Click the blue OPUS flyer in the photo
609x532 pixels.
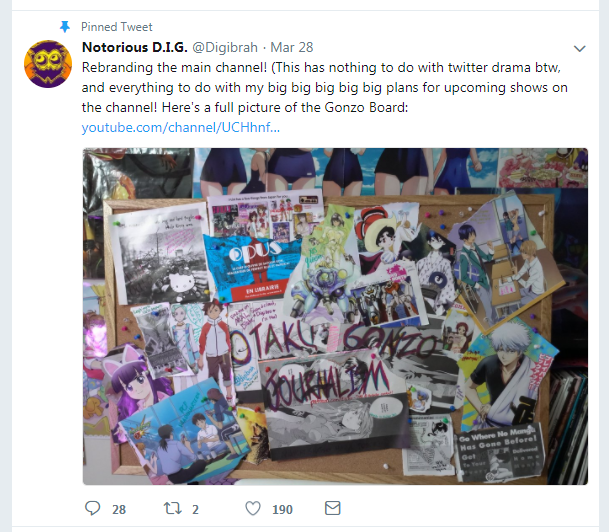pyautogui.click(x=252, y=268)
